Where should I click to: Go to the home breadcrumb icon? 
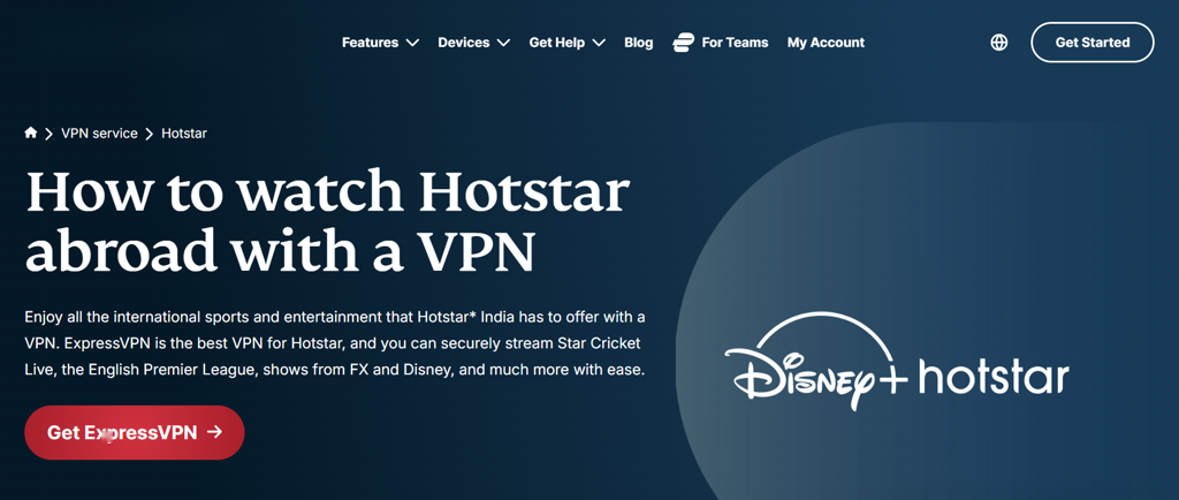[x=31, y=133]
